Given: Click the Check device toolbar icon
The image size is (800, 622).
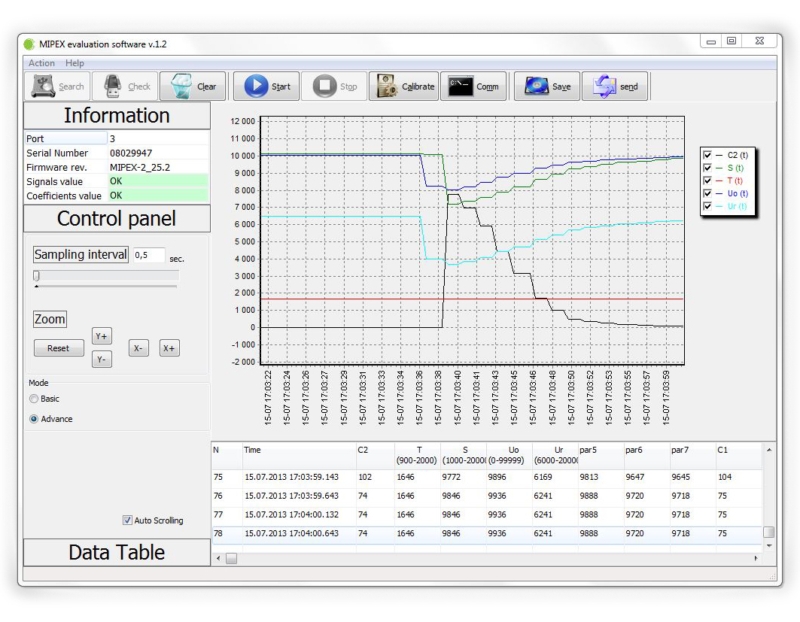Looking at the screenshot, I should [113, 86].
